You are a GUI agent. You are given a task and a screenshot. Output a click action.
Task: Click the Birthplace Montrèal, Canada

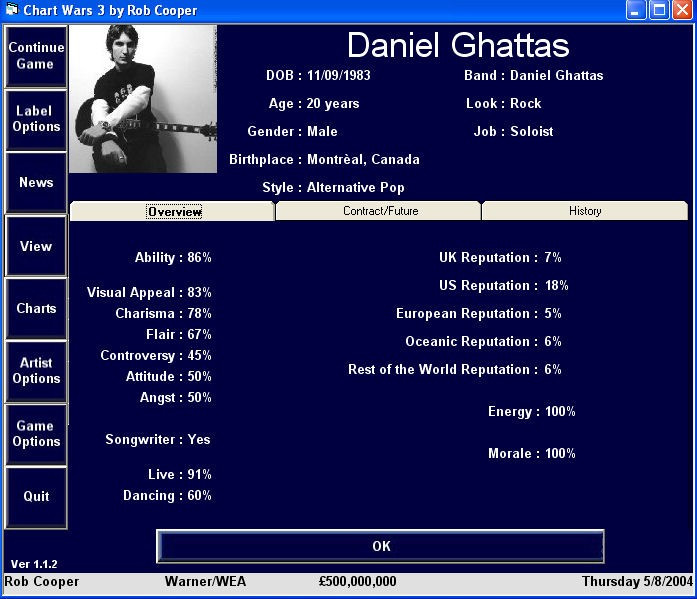tap(363, 160)
